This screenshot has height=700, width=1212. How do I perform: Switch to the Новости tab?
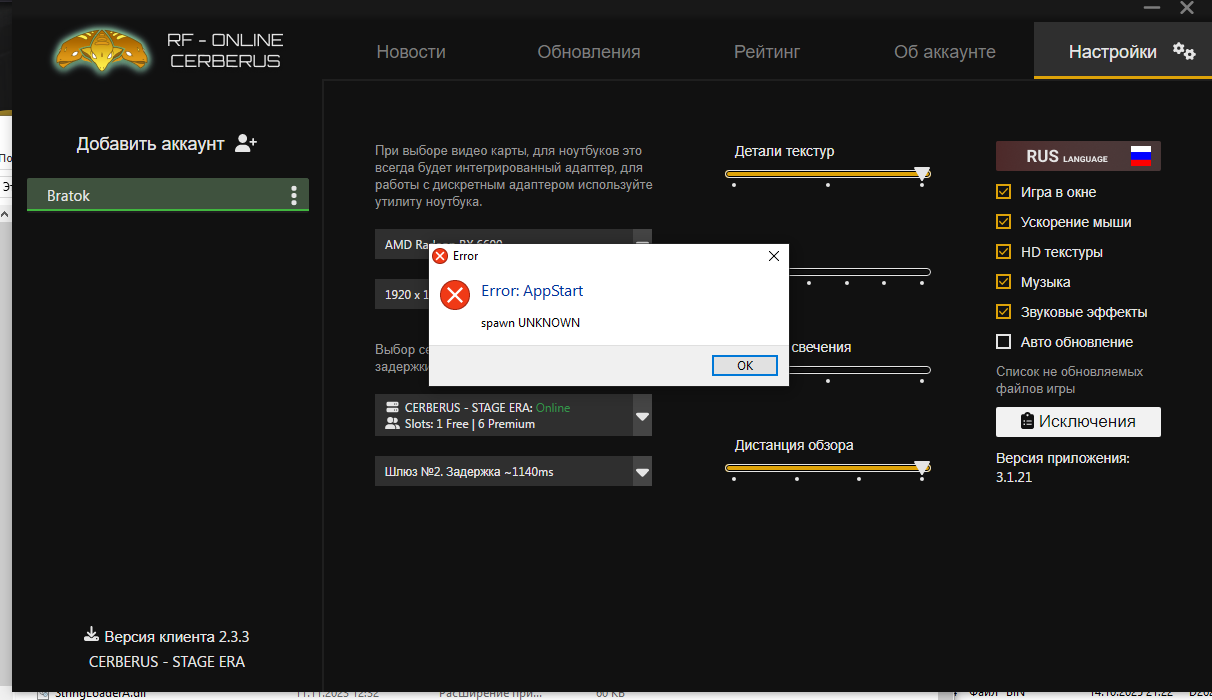pos(411,52)
